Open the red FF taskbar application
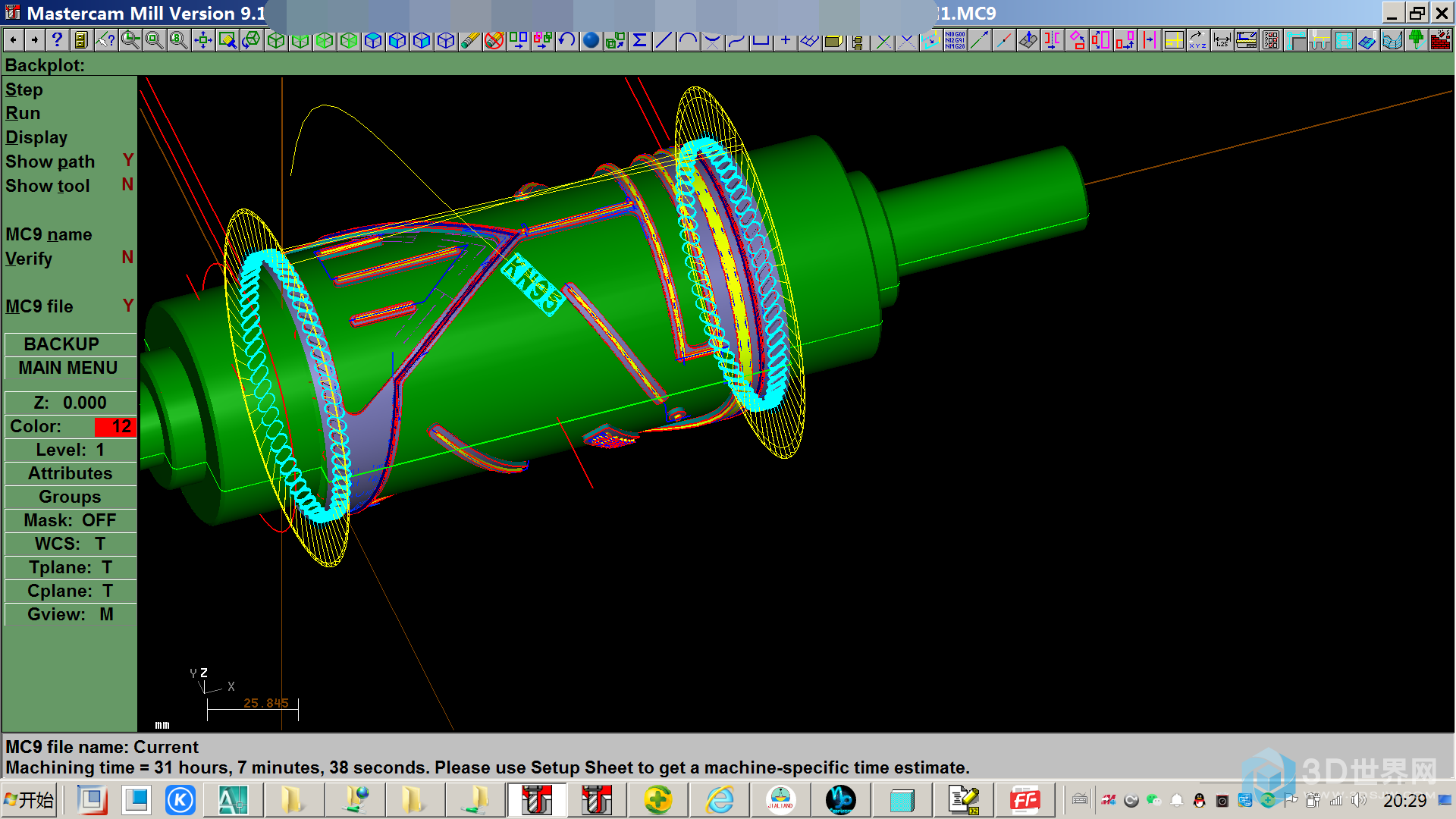Image resolution: width=1456 pixels, height=819 pixels. (x=1025, y=800)
